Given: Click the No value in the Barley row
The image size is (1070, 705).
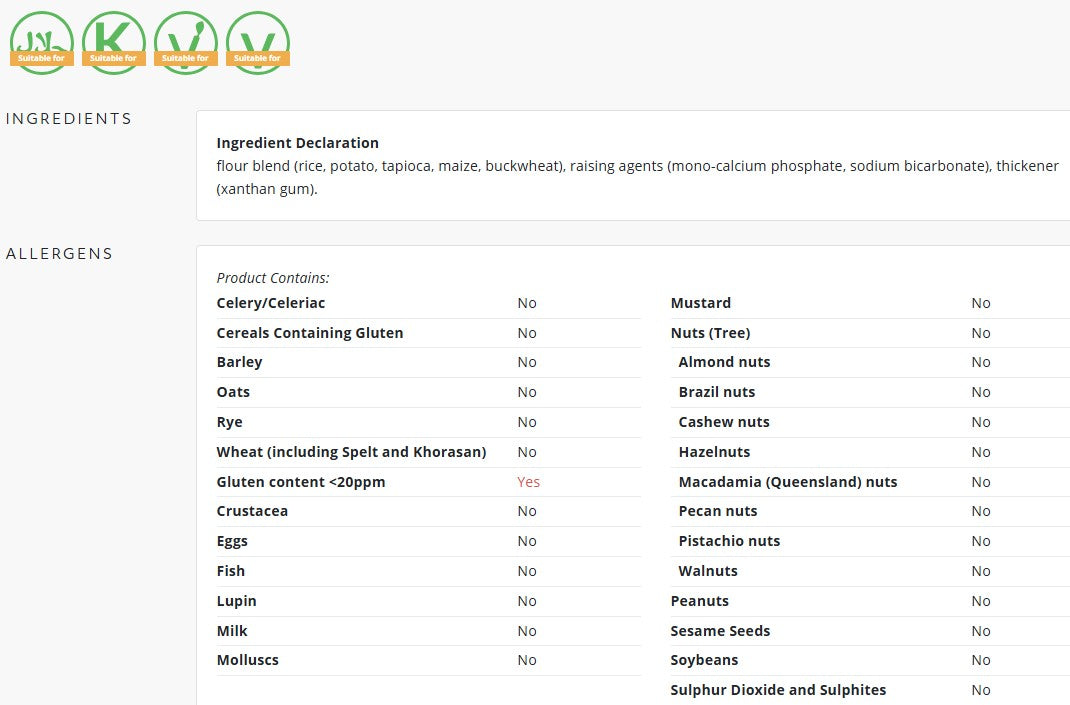Looking at the screenshot, I should 527,362.
